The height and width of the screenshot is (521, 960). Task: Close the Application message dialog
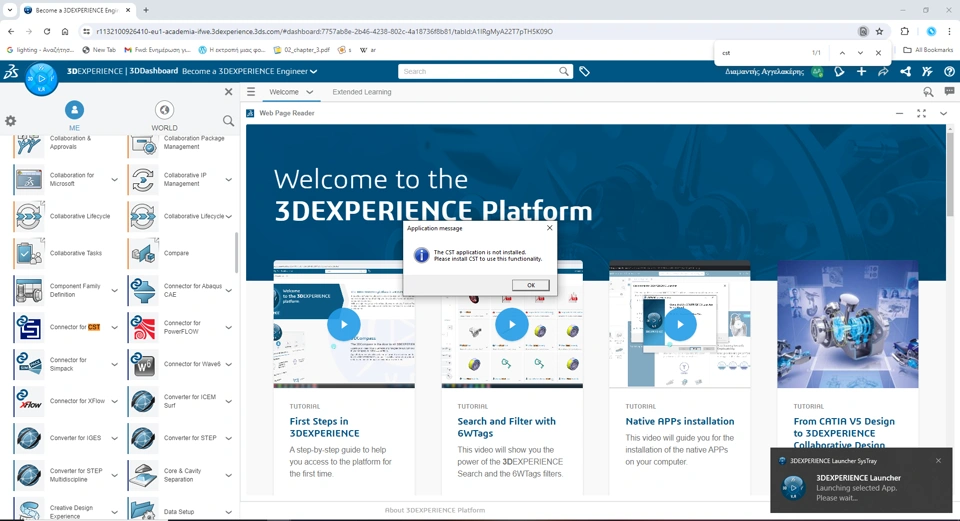point(549,228)
